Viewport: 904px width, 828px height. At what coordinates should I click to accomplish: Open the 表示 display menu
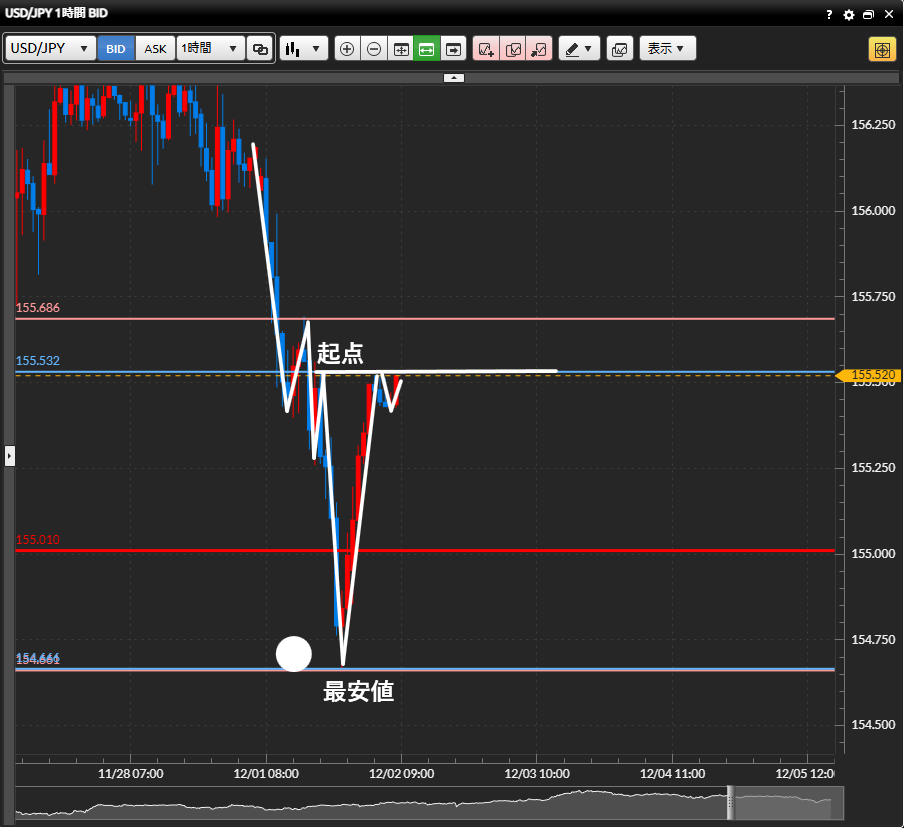tap(666, 49)
